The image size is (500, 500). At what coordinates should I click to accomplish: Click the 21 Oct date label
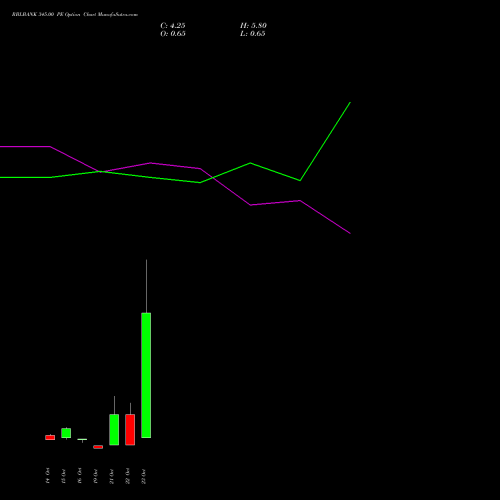[x=112, y=476]
